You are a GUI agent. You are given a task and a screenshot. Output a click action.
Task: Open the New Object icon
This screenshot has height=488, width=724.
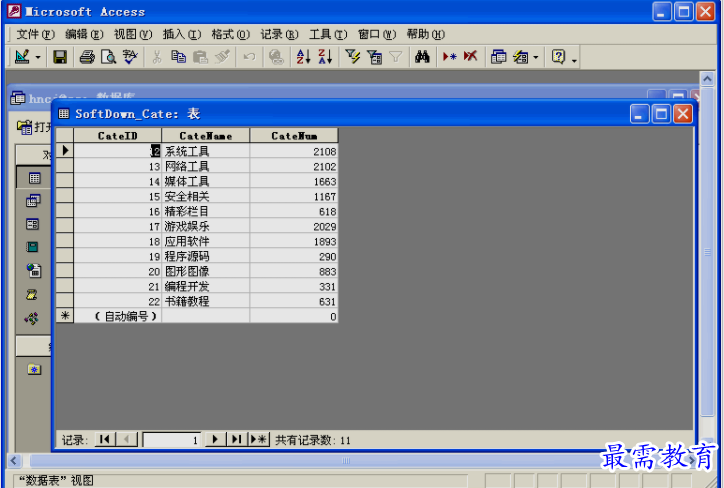tap(520, 57)
